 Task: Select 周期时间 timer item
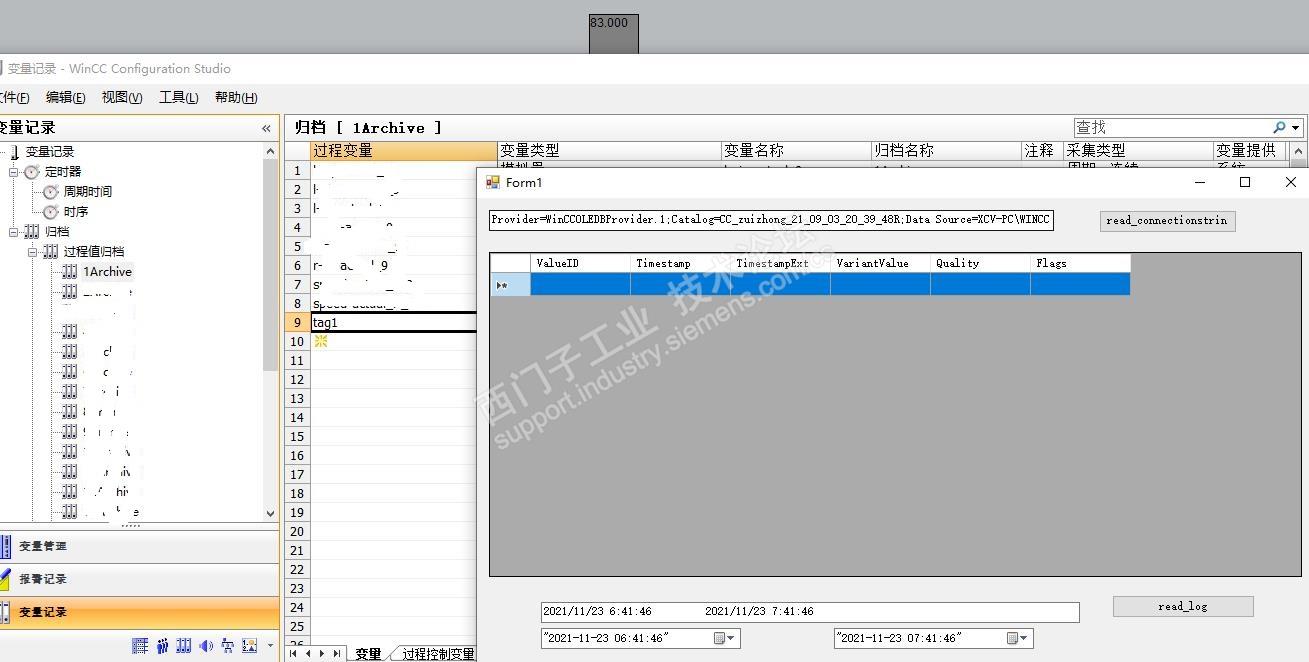pos(88,191)
